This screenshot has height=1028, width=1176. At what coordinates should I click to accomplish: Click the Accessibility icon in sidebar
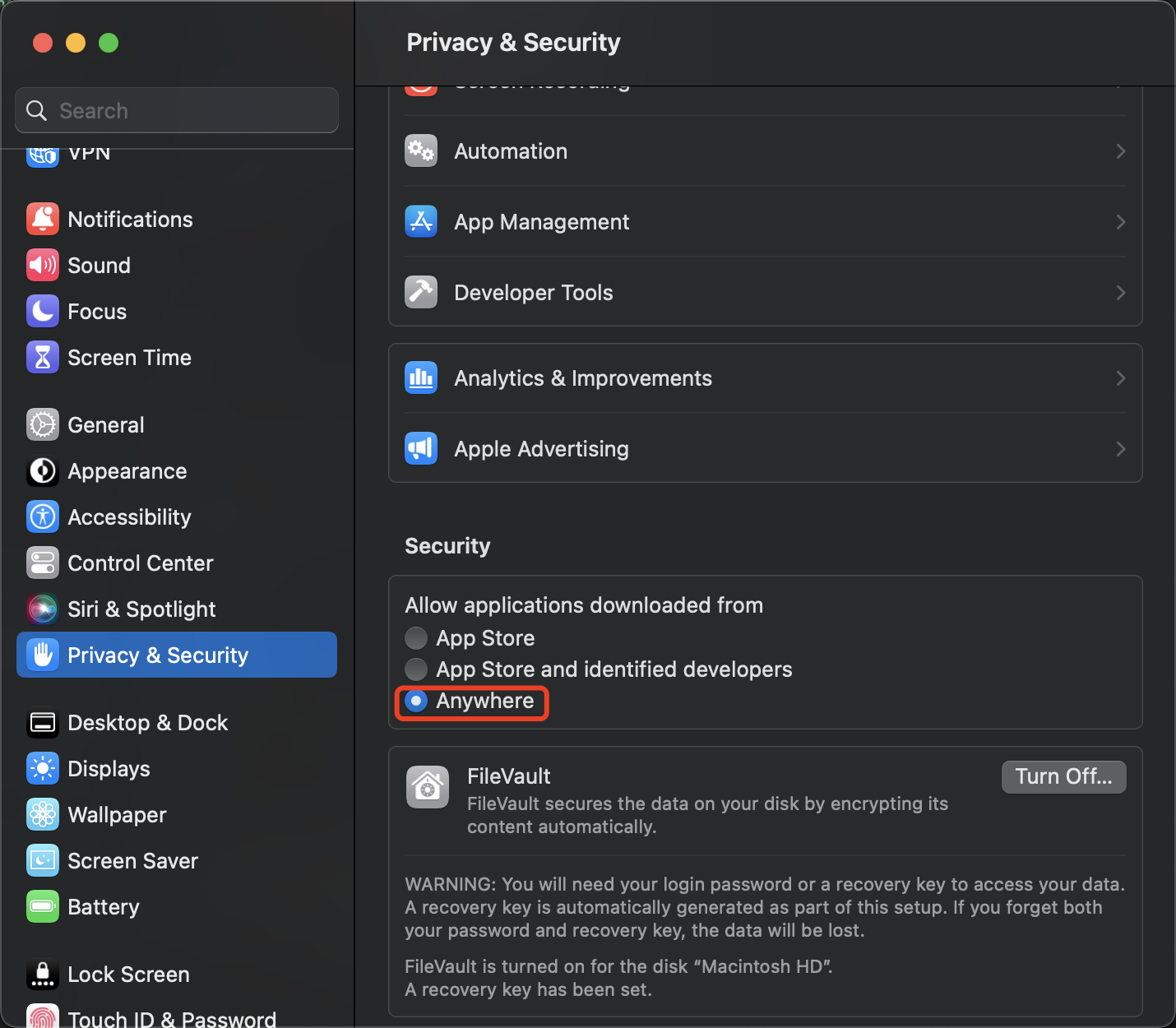[x=43, y=517]
